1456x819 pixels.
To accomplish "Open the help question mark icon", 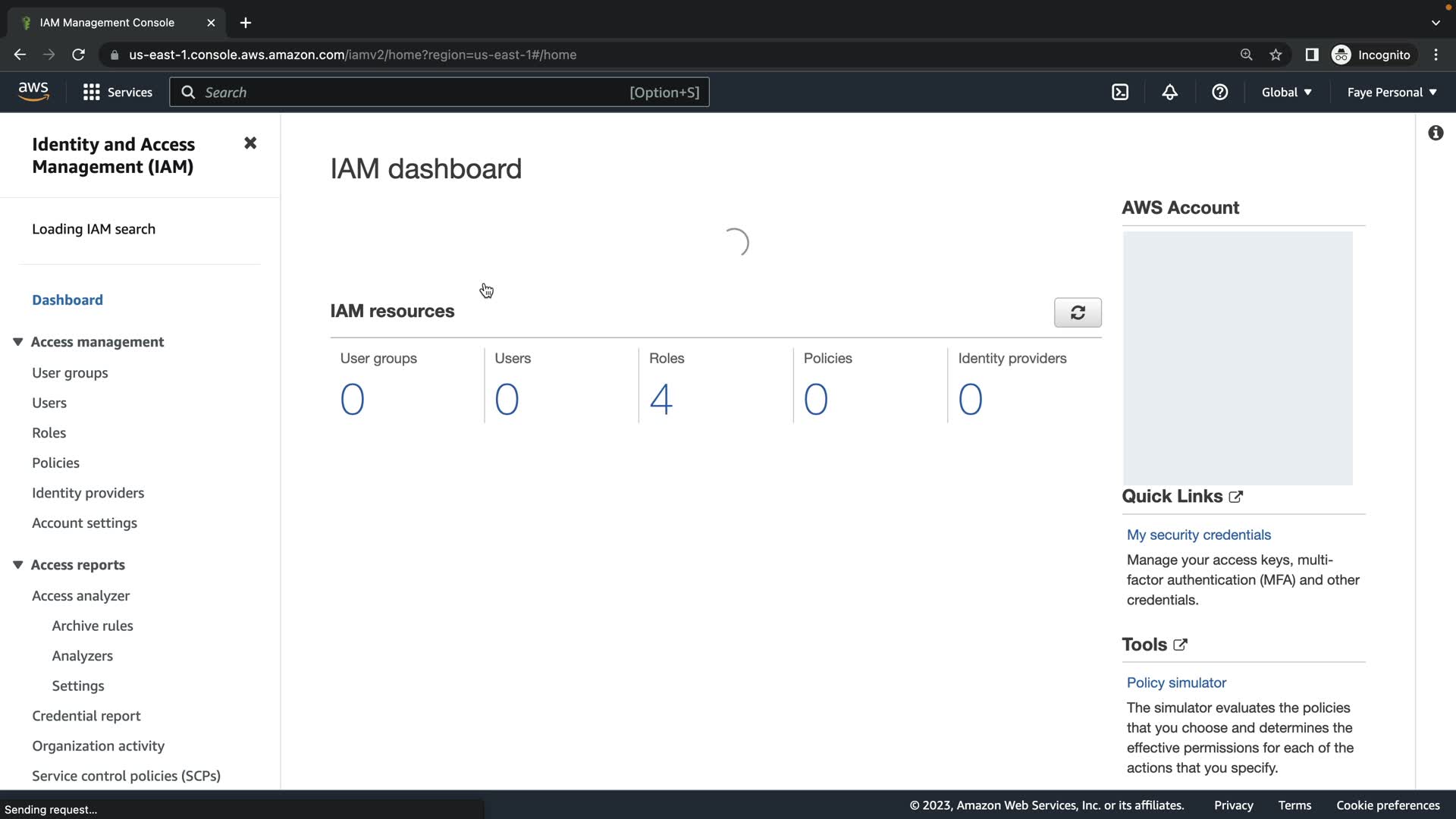I will [1219, 93].
